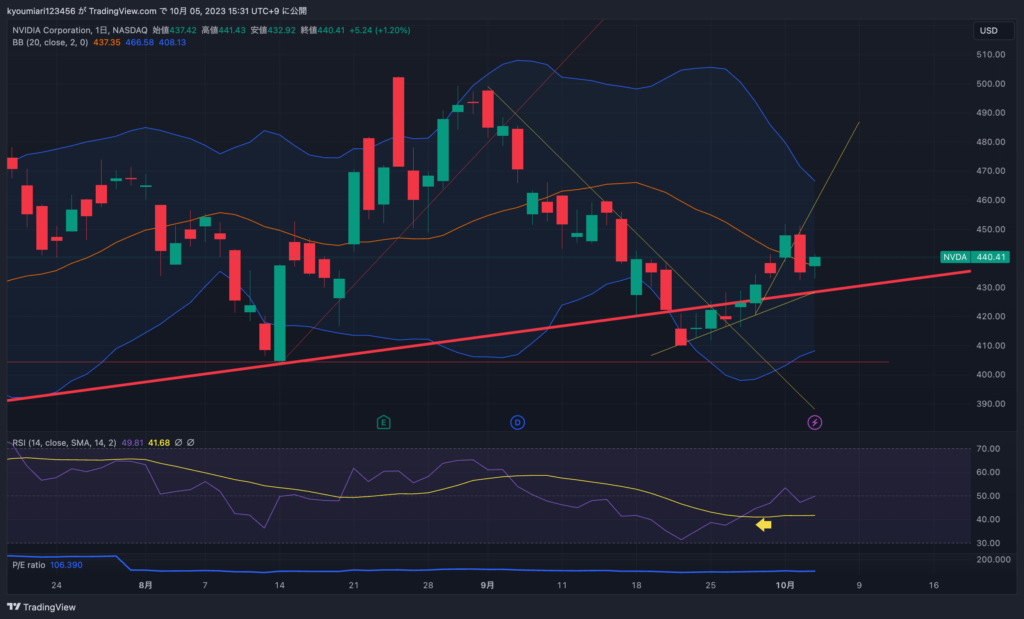1024x619 pixels.
Task: Click RSI scale label 40.00
Action: point(988,520)
